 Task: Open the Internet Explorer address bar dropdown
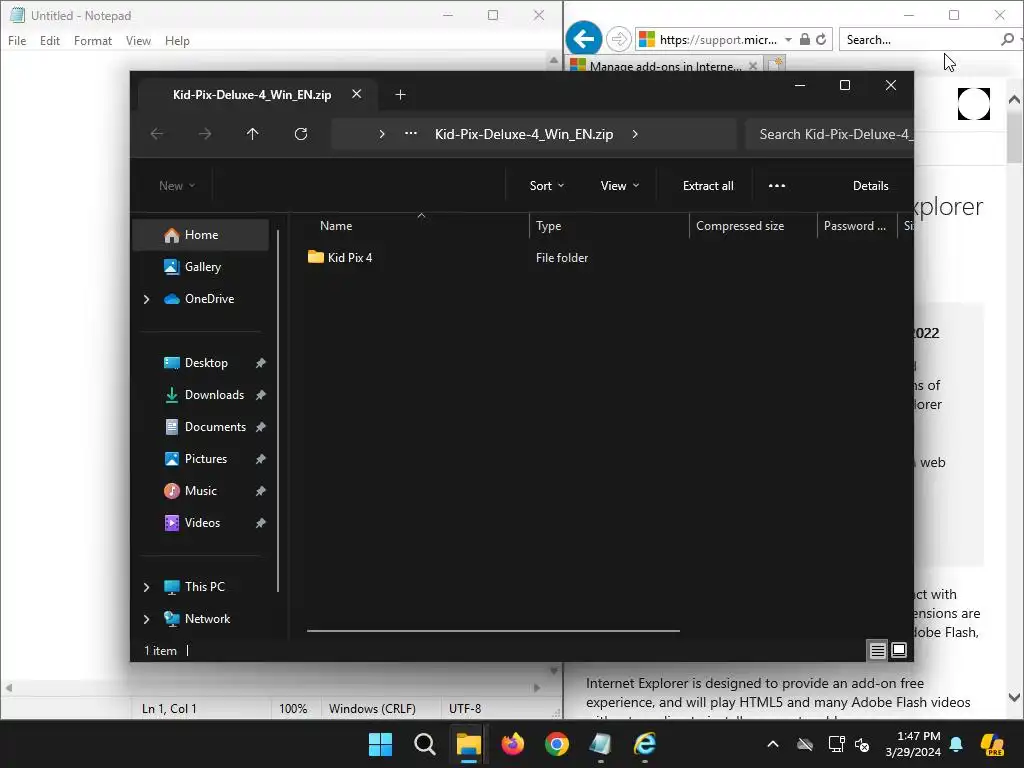[x=788, y=40]
